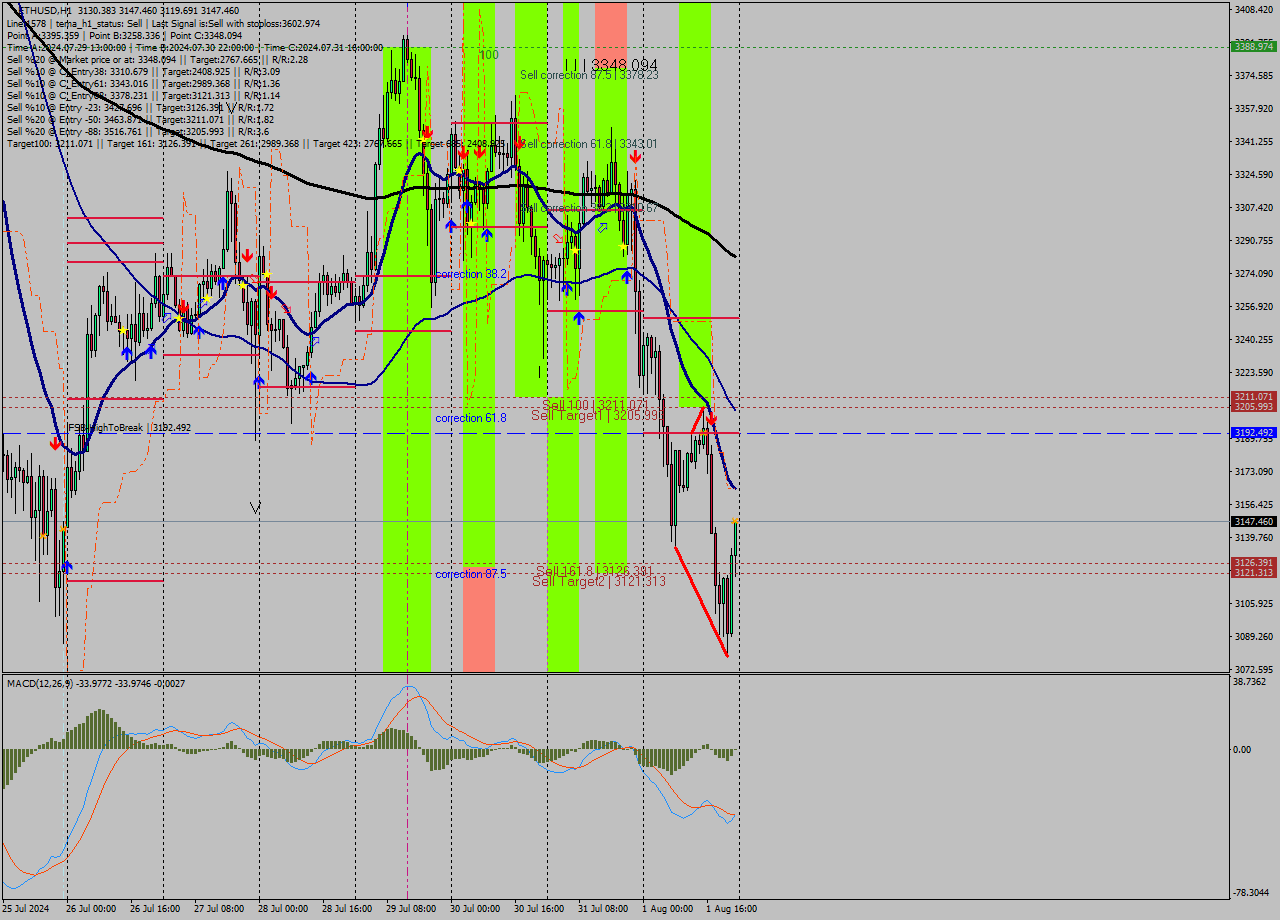Viewport: 1280px width, 920px height.
Task: Click the red sell arrow above Sell Target1 line
Action: tap(711, 418)
